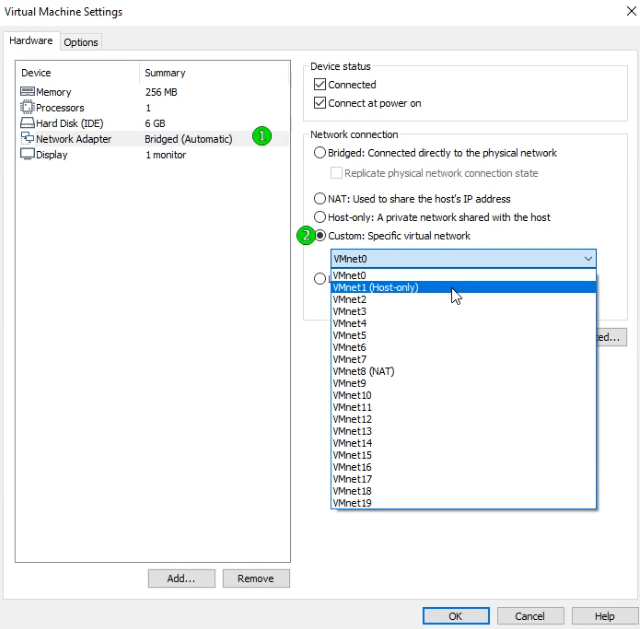Image resolution: width=640 pixels, height=629 pixels.
Task: Toggle Connect at power on
Action: pyautogui.click(x=320, y=103)
